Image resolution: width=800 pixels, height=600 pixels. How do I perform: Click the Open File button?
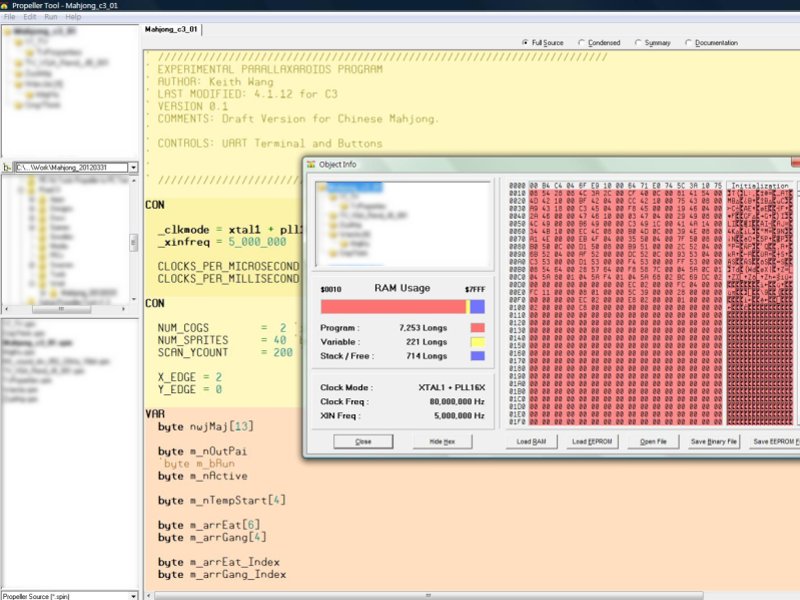(x=653, y=441)
